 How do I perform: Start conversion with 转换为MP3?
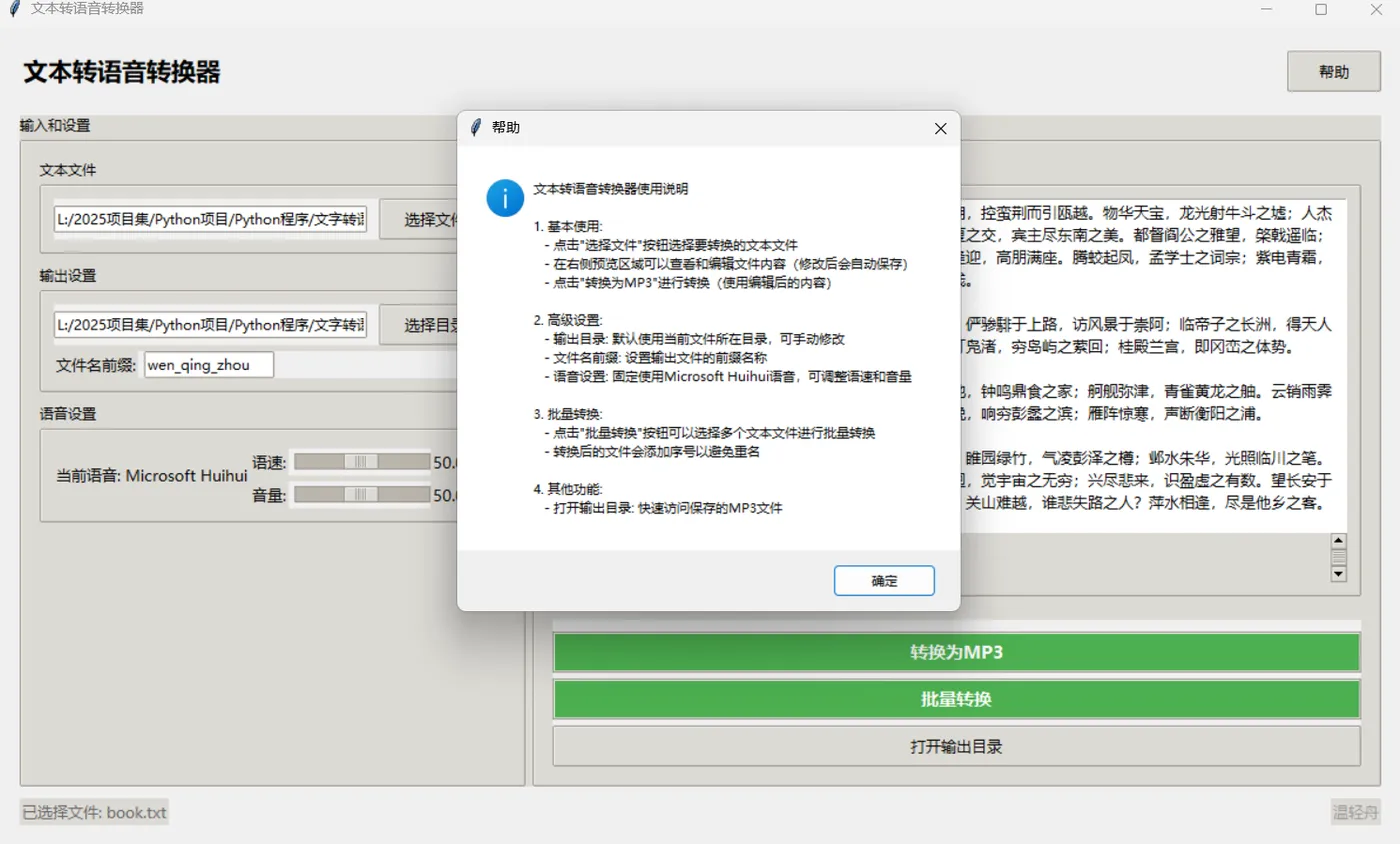pyautogui.click(x=956, y=652)
